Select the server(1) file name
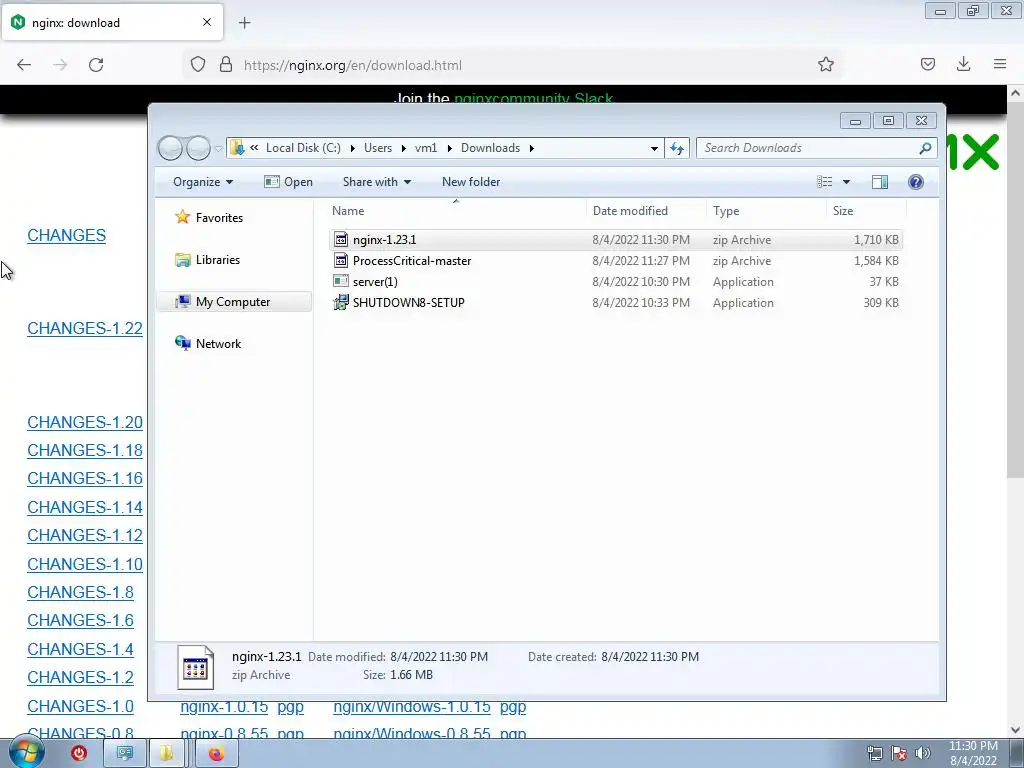The height and width of the screenshot is (768, 1024). tap(375, 281)
